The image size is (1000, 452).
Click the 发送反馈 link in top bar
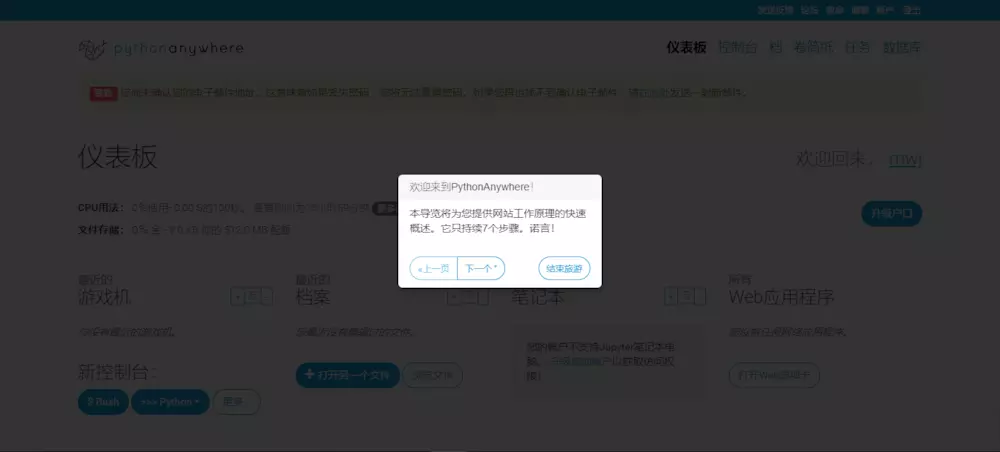pos(776,10)
